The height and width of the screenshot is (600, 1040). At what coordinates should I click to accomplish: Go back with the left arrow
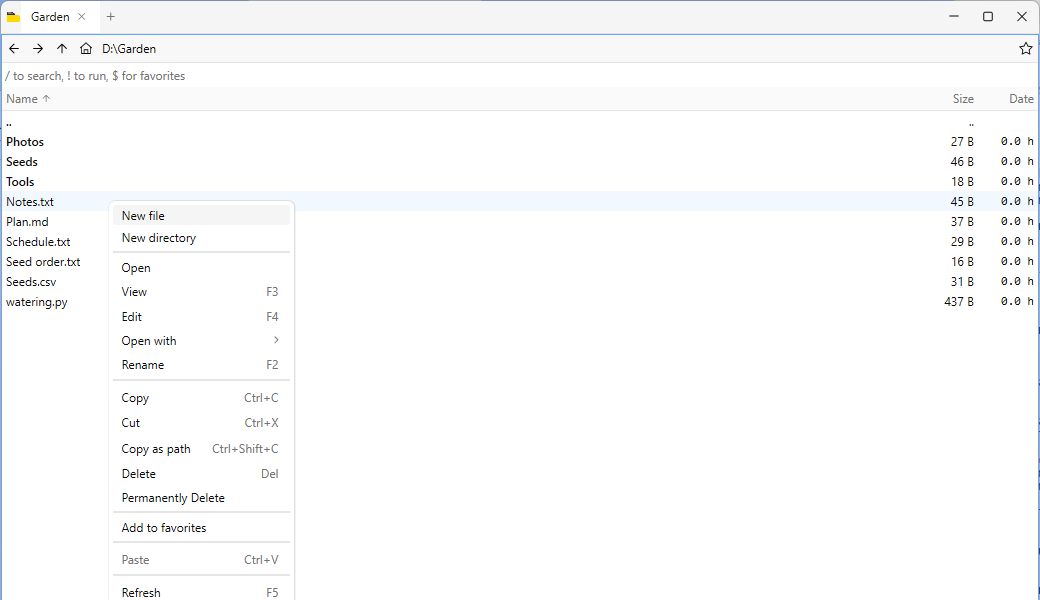pyautogui.click(x=14, y=48)
